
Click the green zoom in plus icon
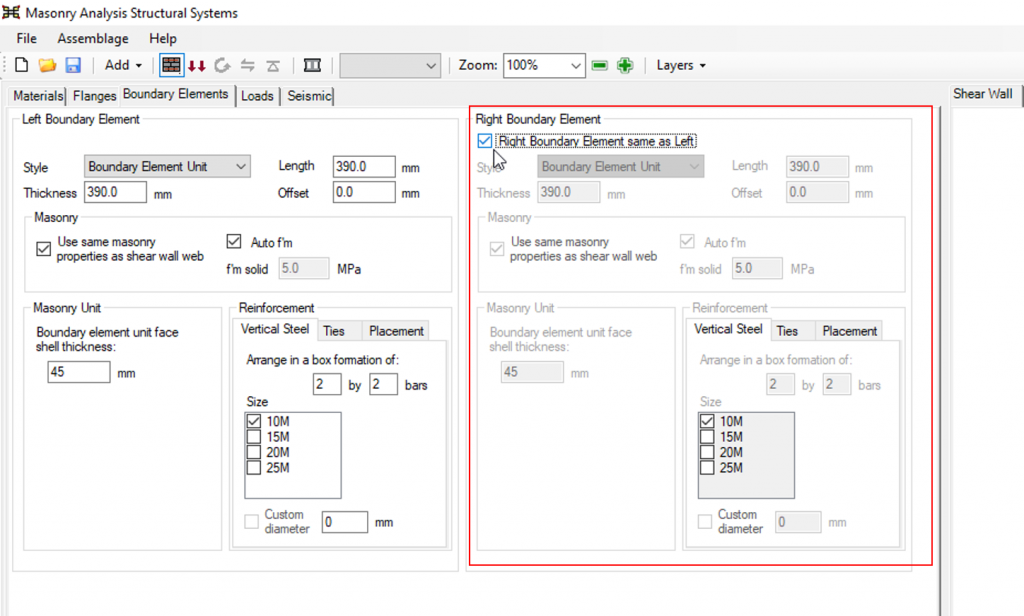point(625,65)
